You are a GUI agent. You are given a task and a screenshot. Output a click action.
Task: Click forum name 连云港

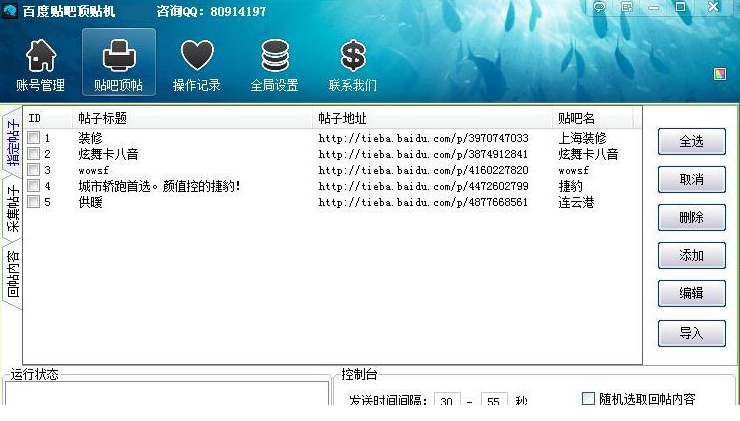tap(576, 202)
